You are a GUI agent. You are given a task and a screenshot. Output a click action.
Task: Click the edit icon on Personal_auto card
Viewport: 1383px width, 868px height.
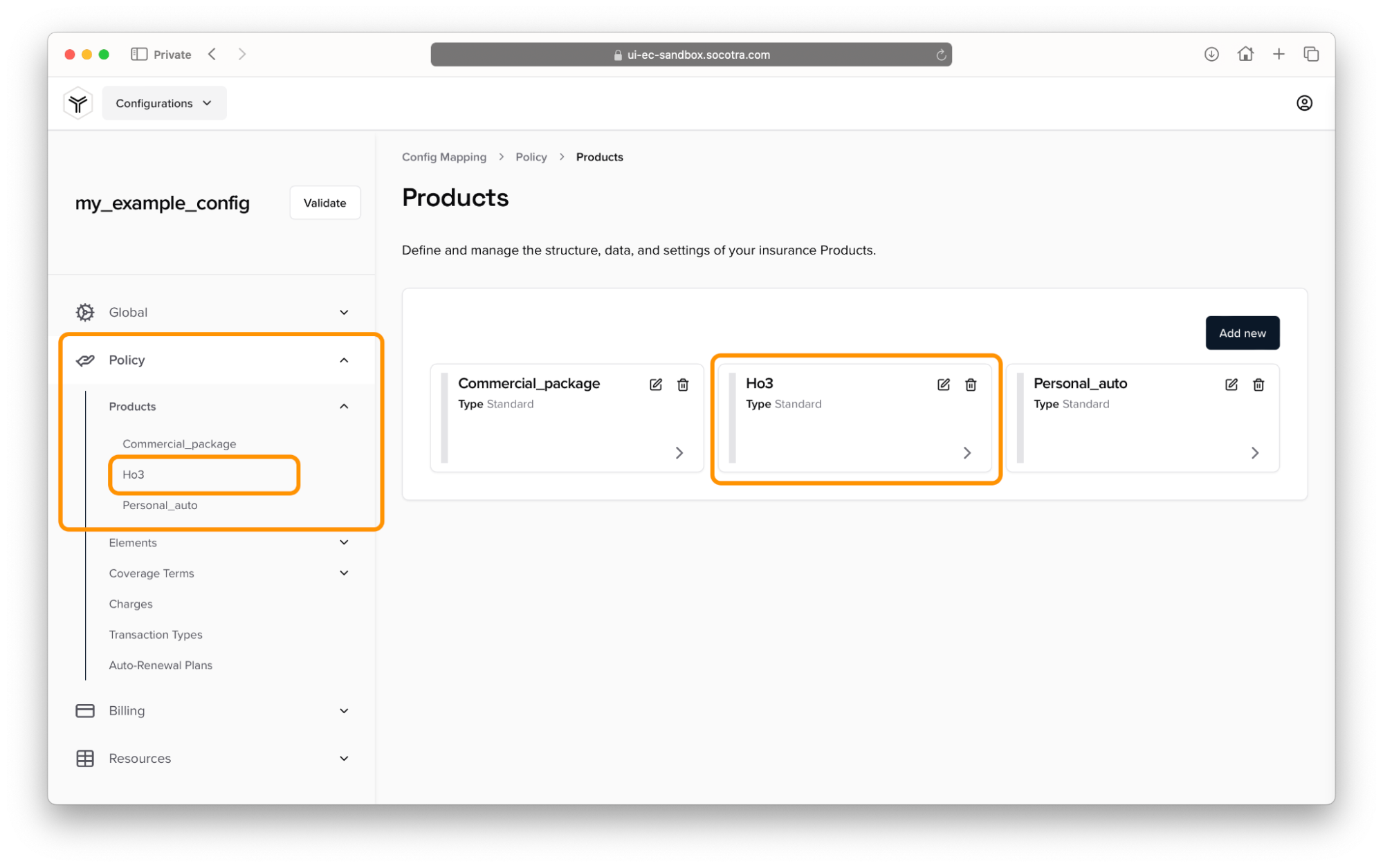coord(1231,385)
